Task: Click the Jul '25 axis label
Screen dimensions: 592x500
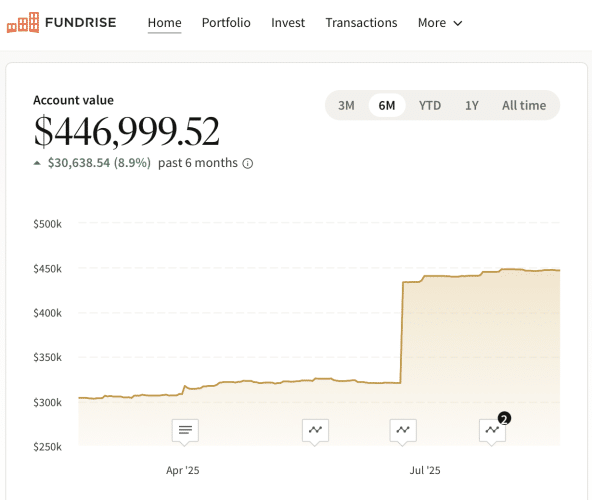Action: (x=425, y=470)
